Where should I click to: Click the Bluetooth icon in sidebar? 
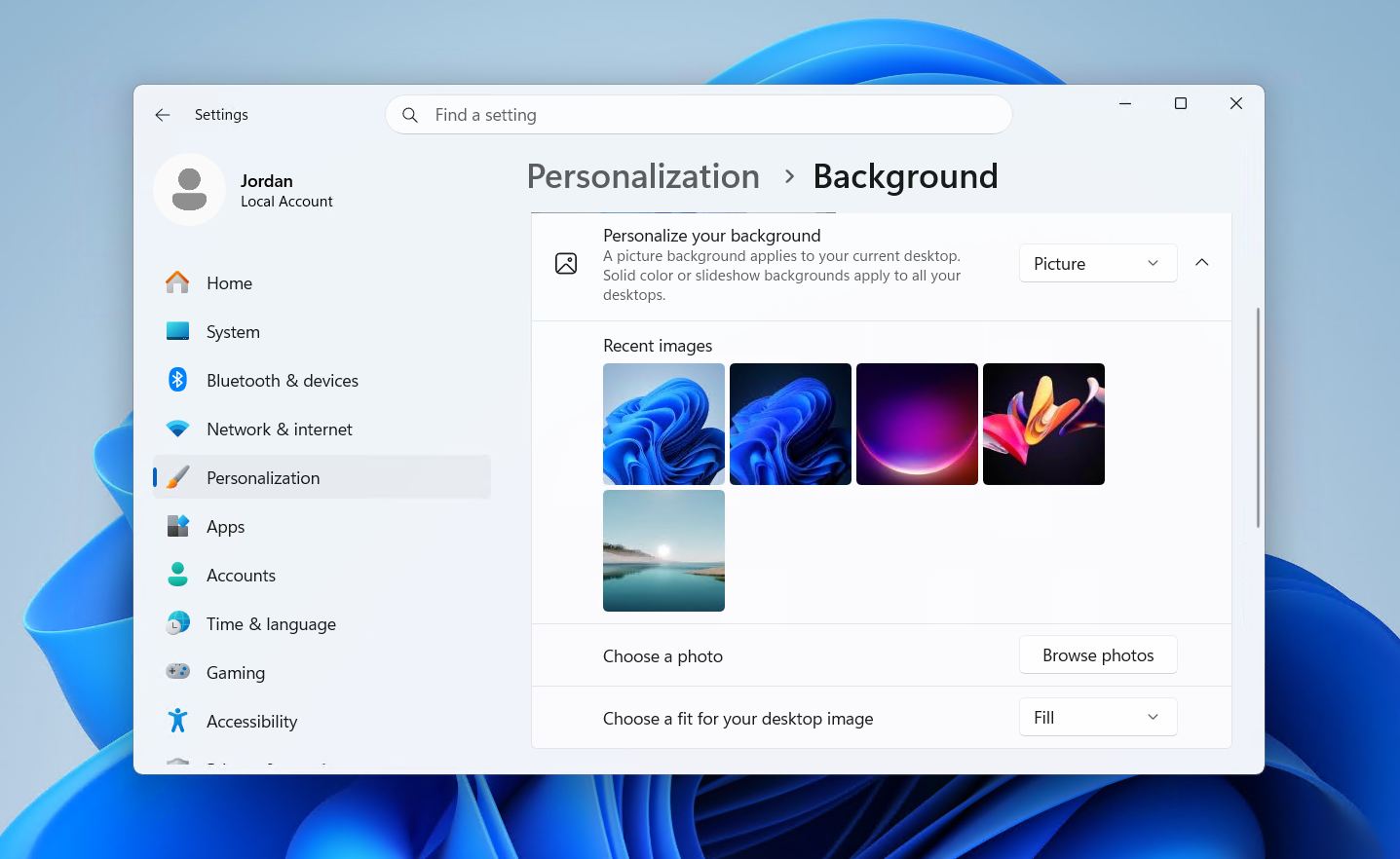point(177,380)
